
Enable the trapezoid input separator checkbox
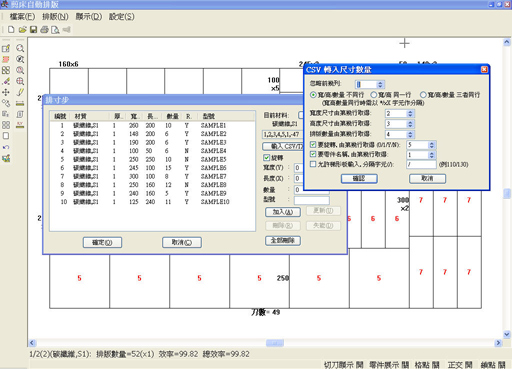pyautogui.click(x=313, y=164)
